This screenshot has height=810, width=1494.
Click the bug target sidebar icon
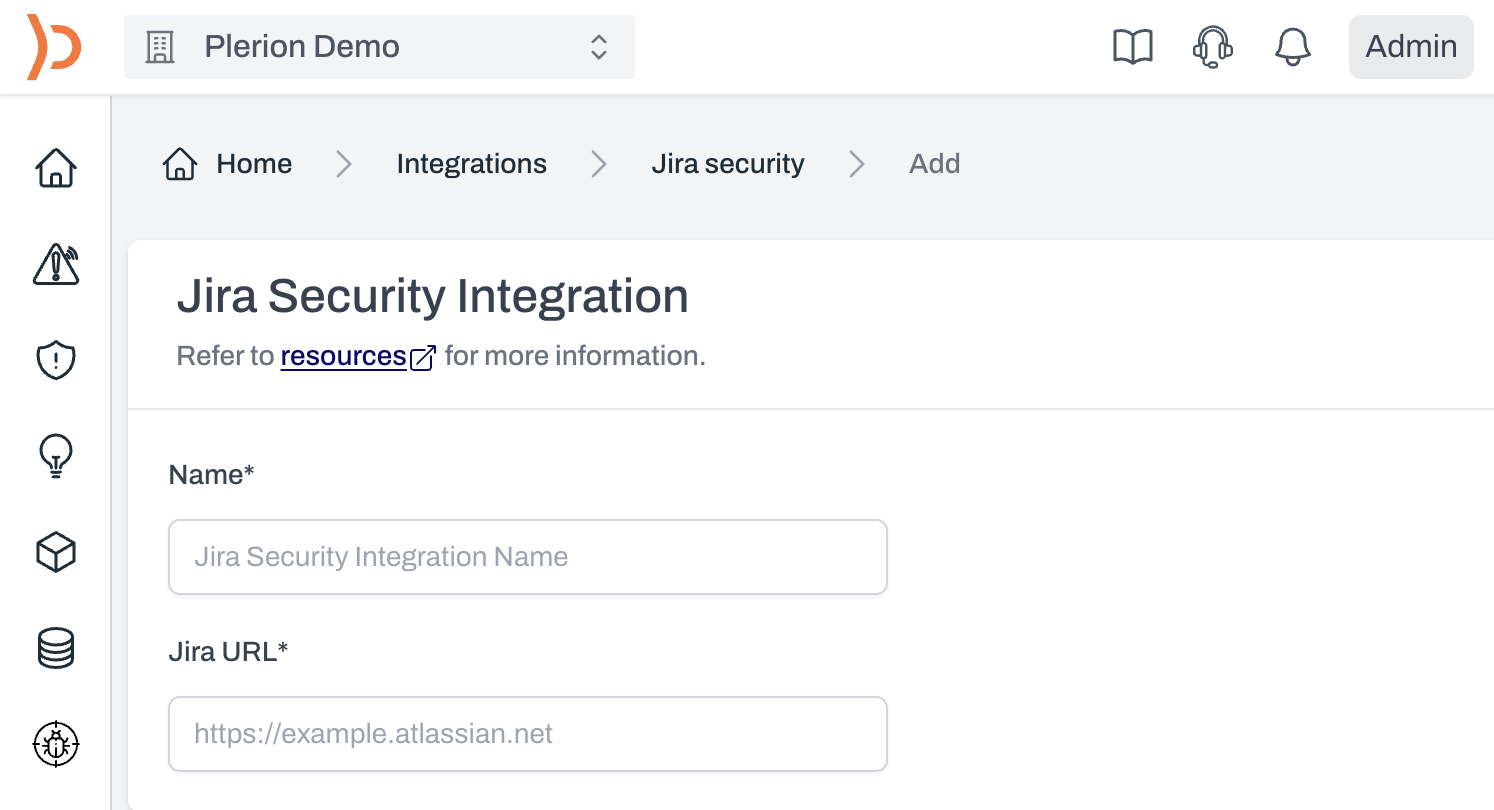pos(56,744)
